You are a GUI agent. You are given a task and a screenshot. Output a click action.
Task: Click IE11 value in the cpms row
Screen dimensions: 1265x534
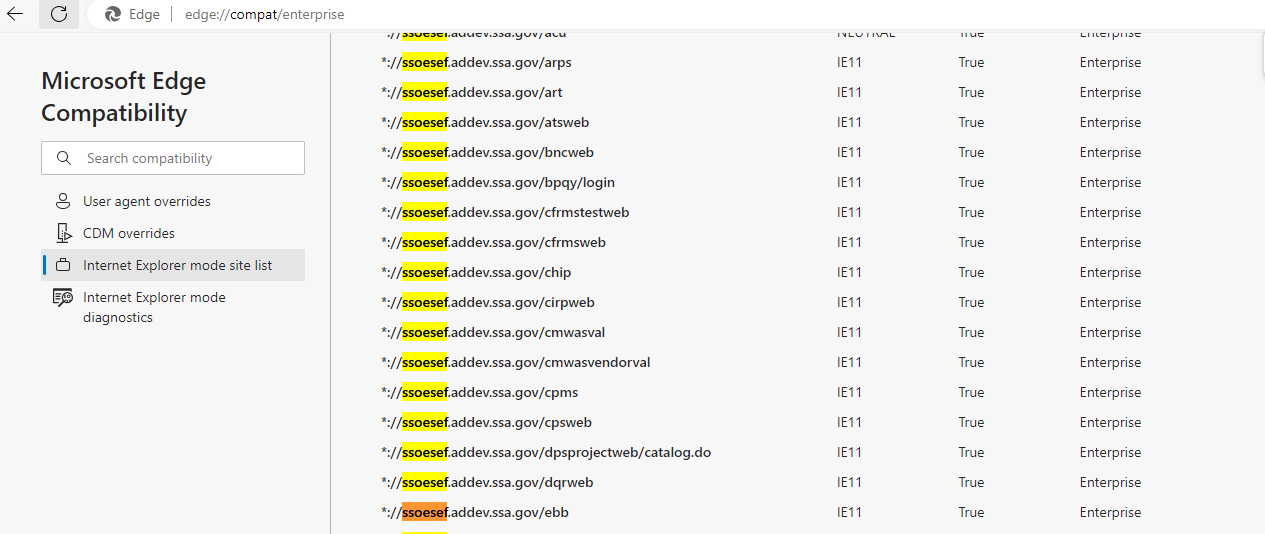[x=849, y=392]
